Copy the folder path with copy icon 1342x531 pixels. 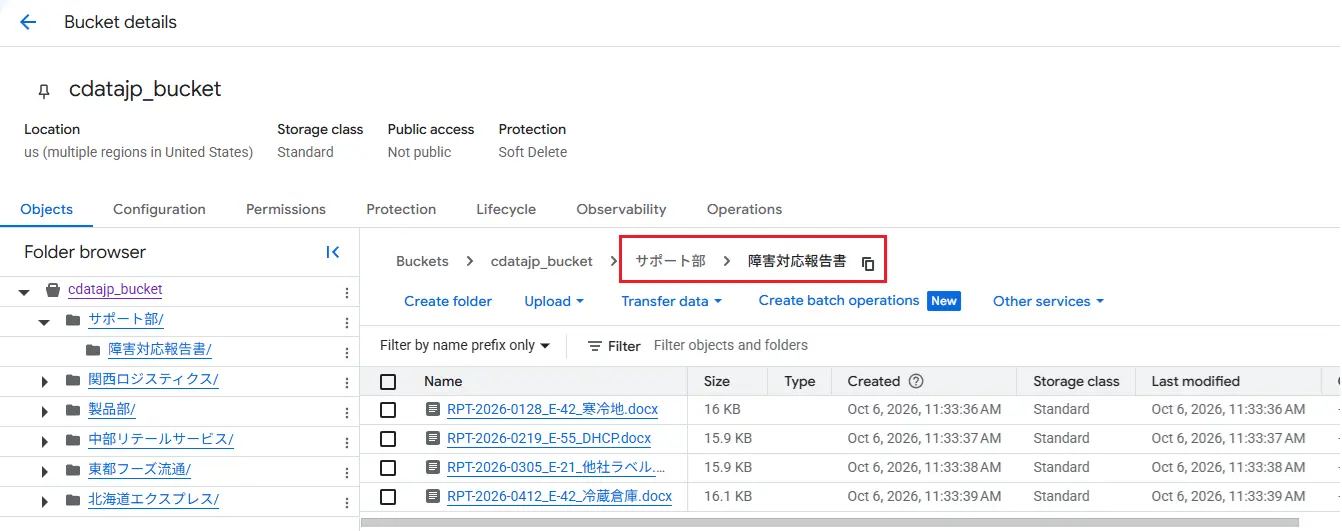tap(868, 264)
